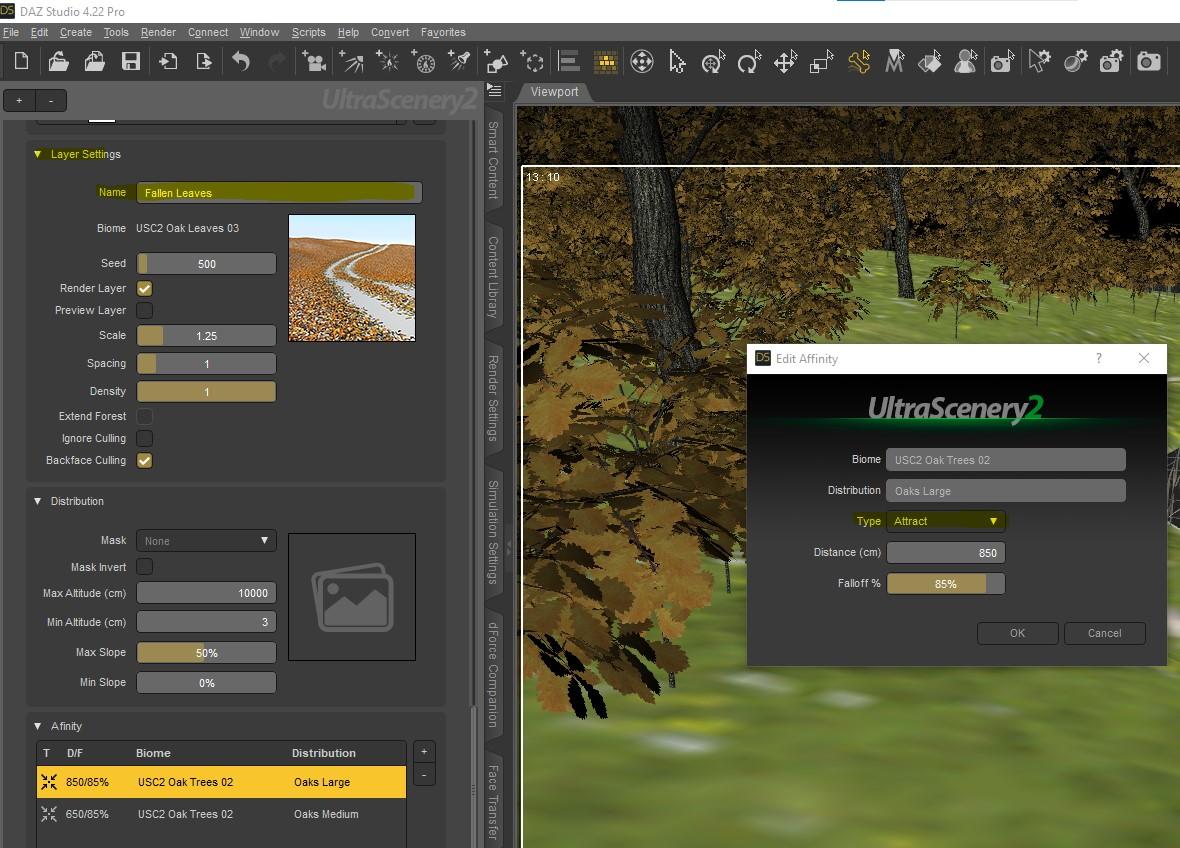Click the Render camera icon
The height and width of the screenshot is (848, 1180).
[1148, 61]
